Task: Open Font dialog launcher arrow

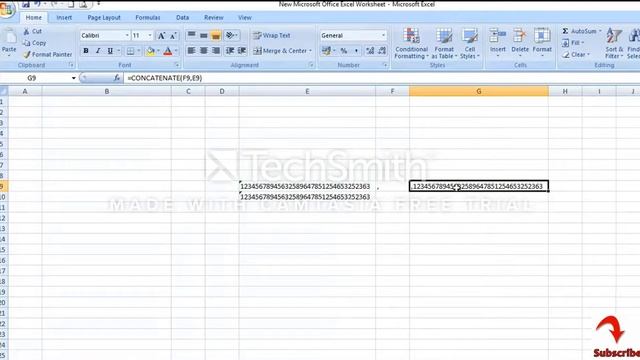Action: click(x=177, y=65)
